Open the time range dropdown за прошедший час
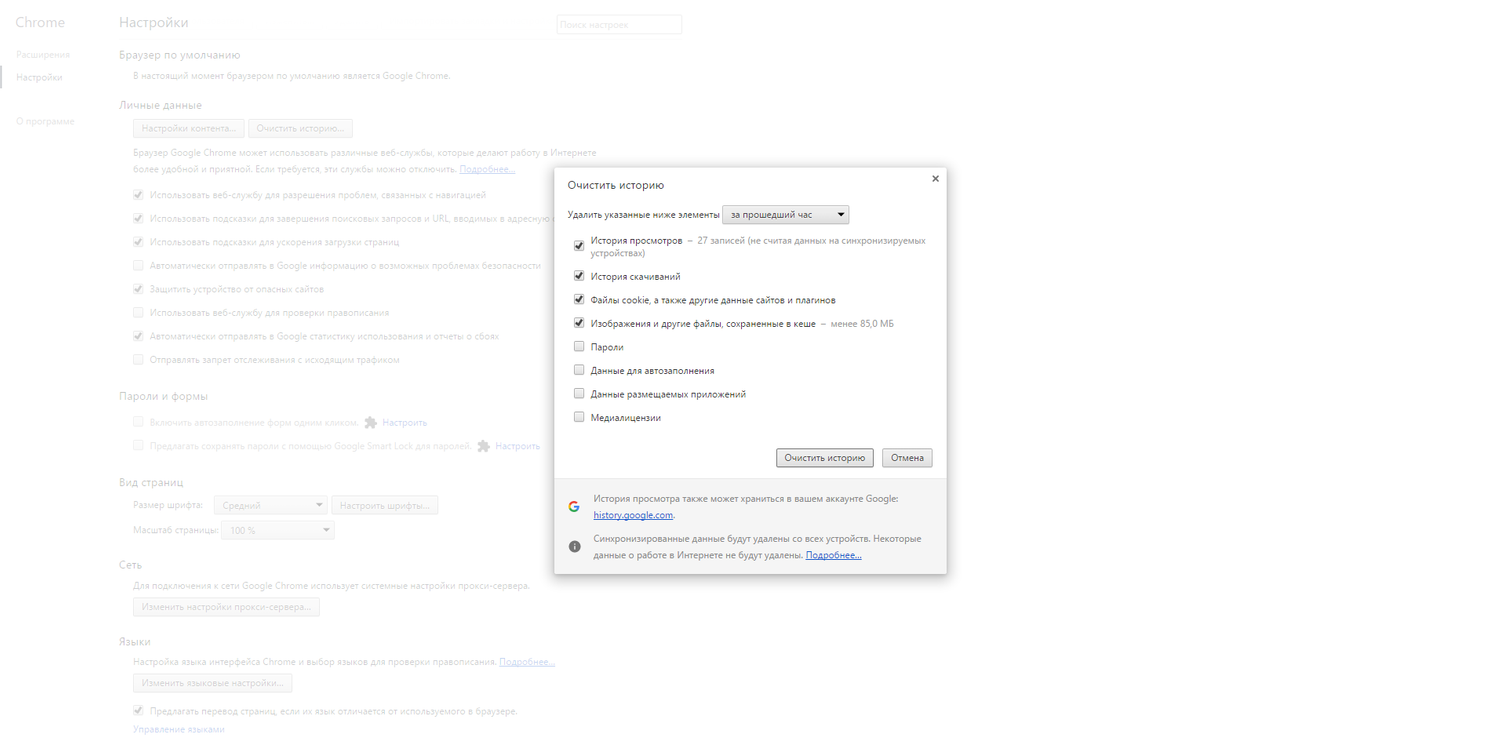1500x739 pixels. pos(786,214)
